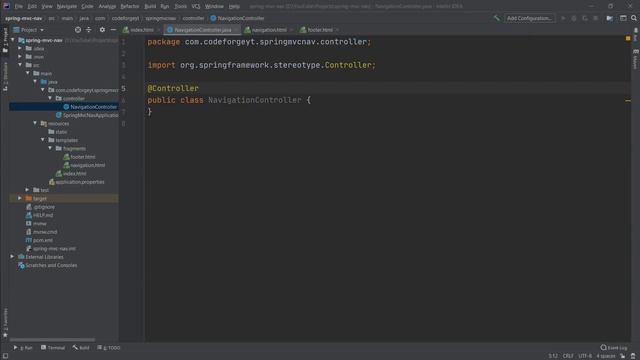This screenshot has height=360, width=640.
Task: Toggle the Structure side tool window
Action: pos(5,77)
